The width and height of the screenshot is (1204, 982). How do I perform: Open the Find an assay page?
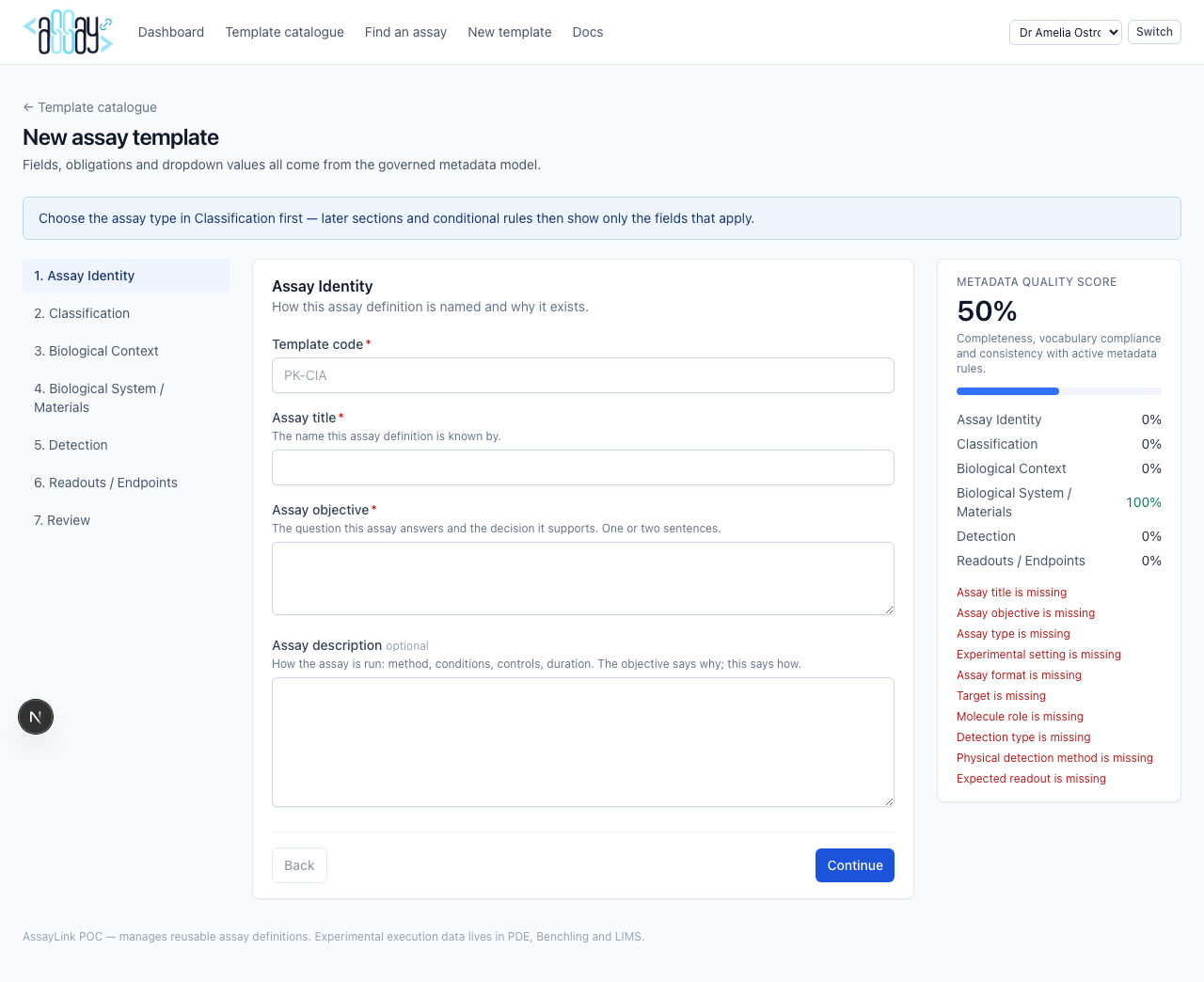(x=405, y=32)
